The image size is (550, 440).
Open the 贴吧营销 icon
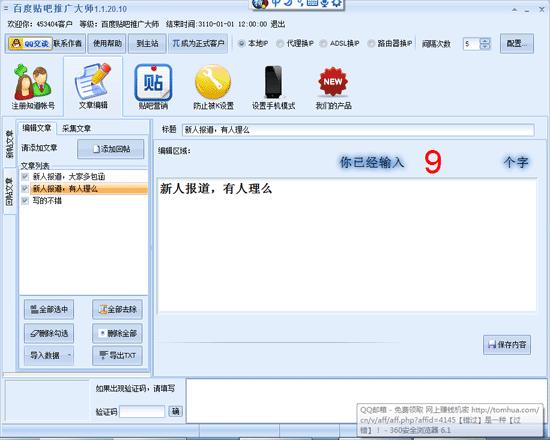[153, 87]
